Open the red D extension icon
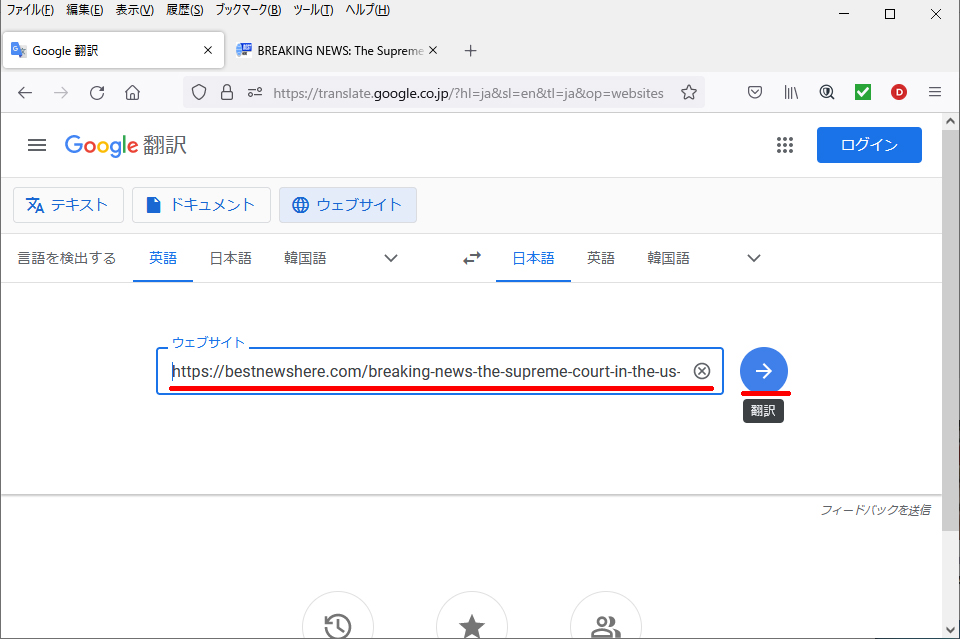This screenshot has width=960, height=639. point(899,92)
